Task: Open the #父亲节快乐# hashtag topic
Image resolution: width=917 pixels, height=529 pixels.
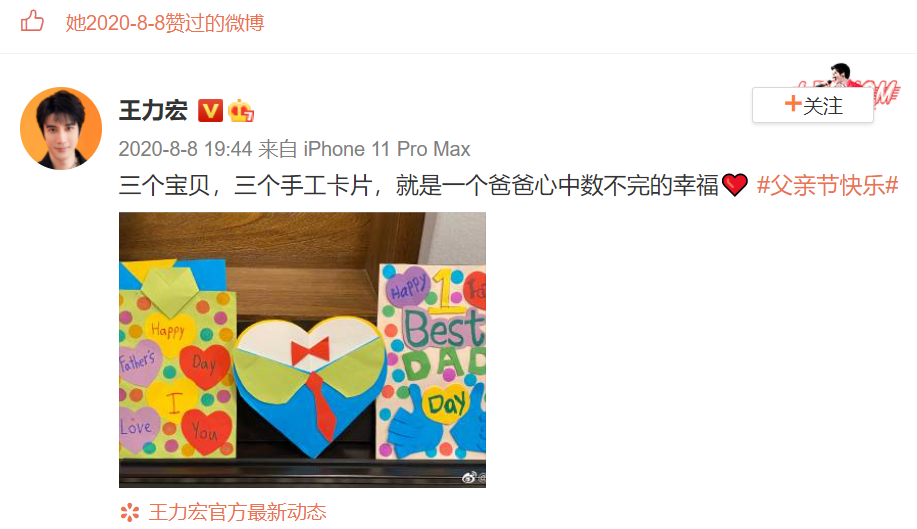Action: tap(827, 185)
